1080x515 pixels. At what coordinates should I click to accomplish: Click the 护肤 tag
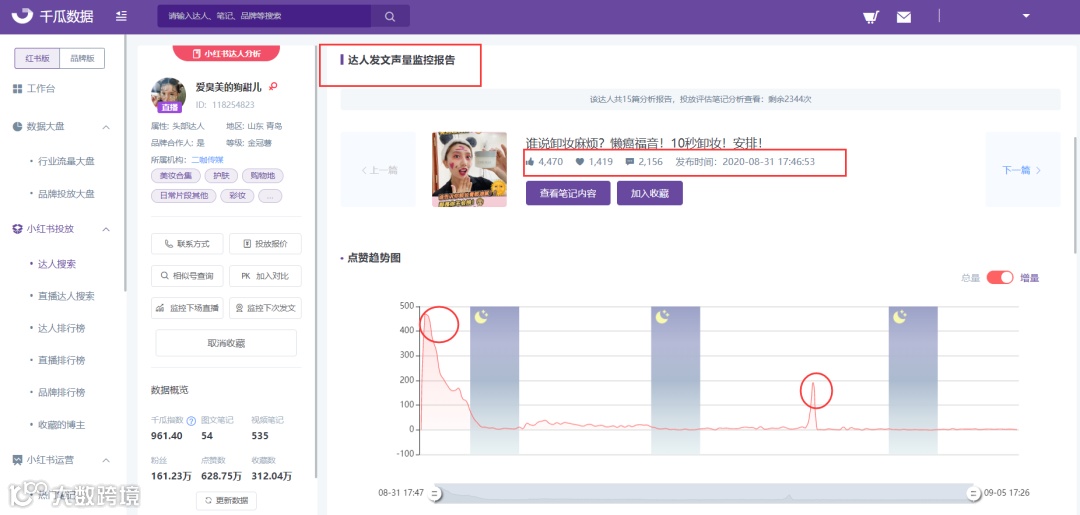(220, 176)
